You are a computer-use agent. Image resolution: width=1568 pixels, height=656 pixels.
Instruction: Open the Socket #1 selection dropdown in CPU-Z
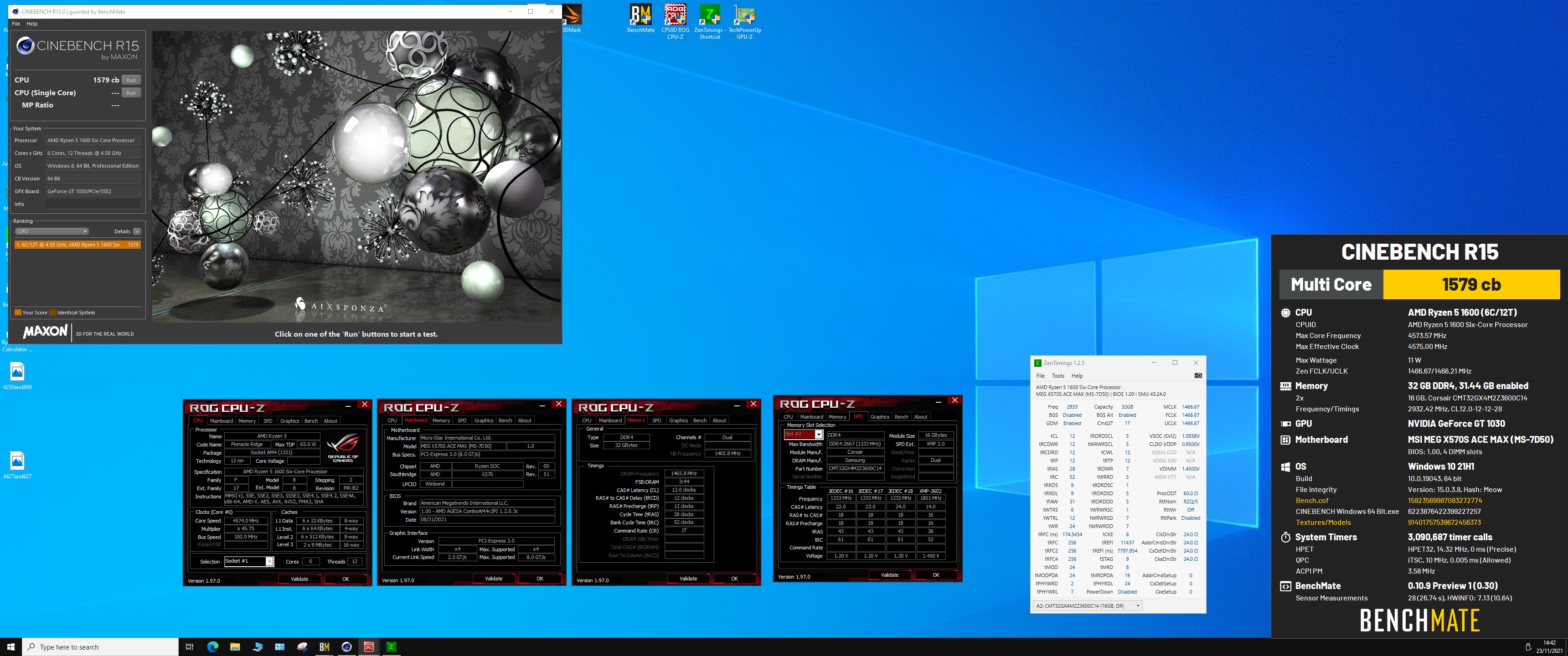point(248,561)
